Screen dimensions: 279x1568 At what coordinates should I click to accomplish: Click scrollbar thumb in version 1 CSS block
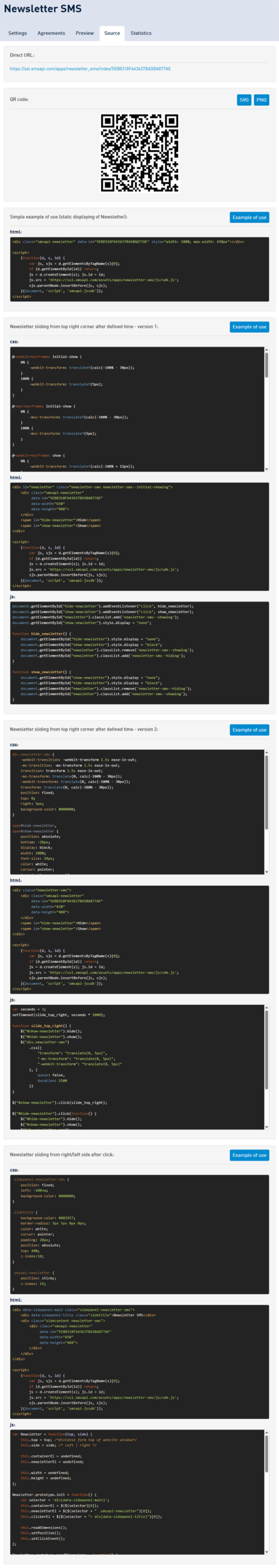267,365
